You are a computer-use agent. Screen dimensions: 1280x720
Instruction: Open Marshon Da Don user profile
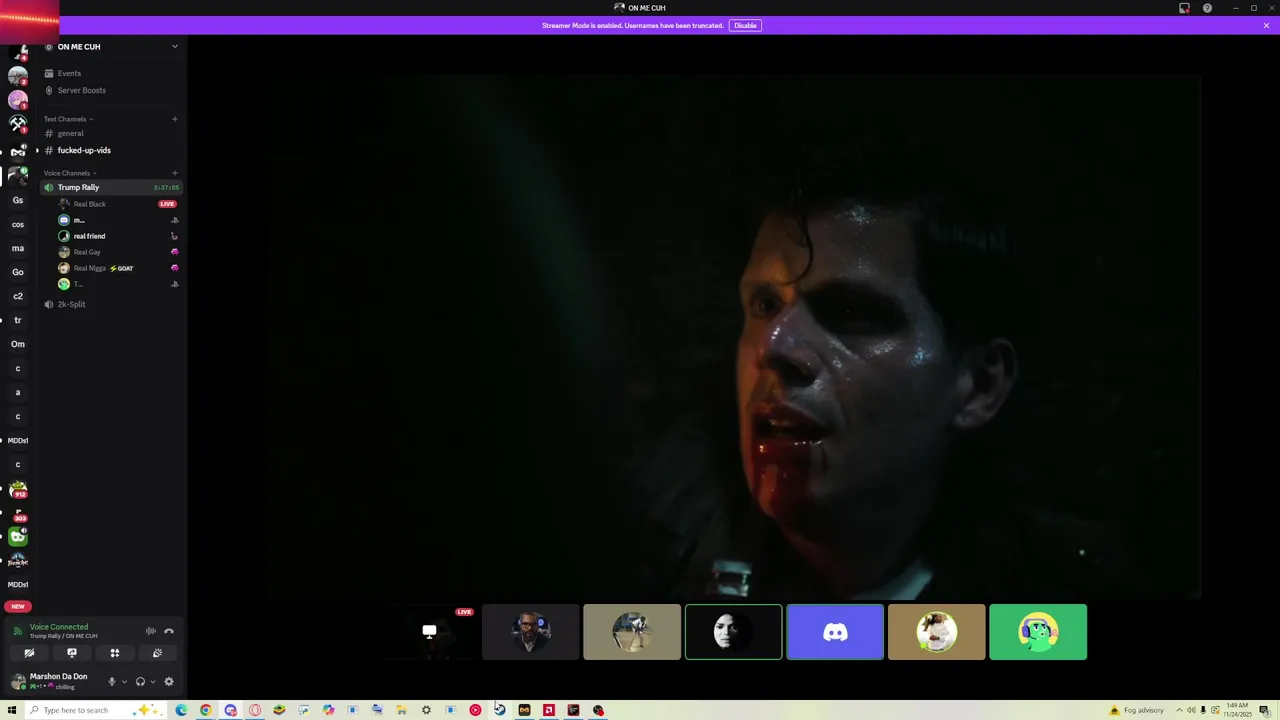[x=50, y=681]
